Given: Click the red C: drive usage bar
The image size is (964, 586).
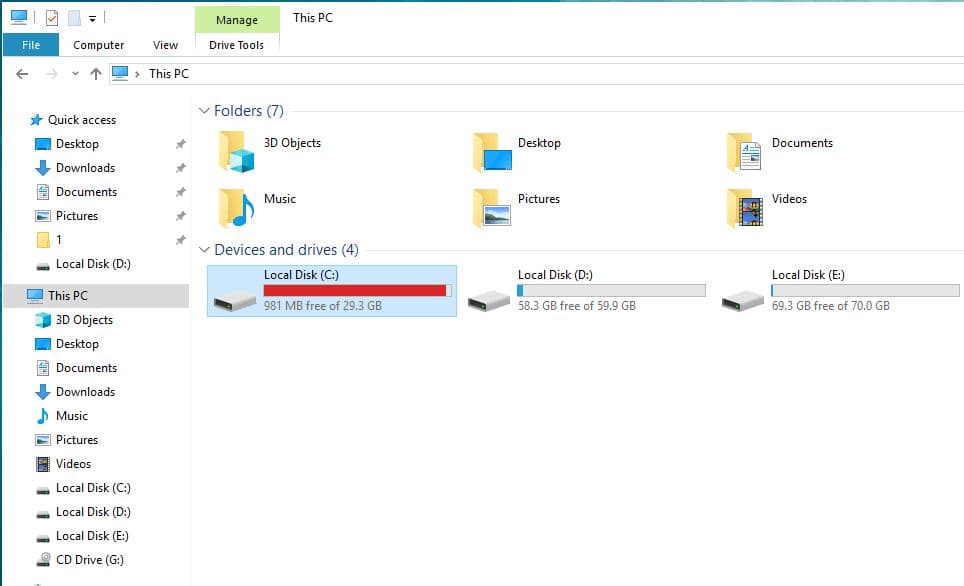Looking at the screenshot, I should coord(357,290).
